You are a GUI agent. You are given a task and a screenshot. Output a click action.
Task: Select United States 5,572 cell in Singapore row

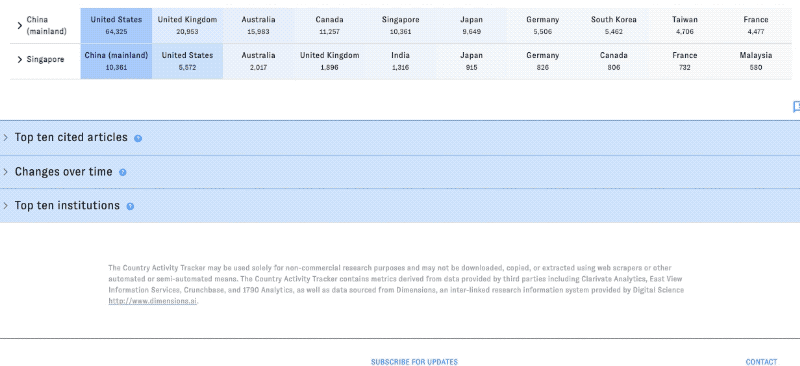pos(187,61)
